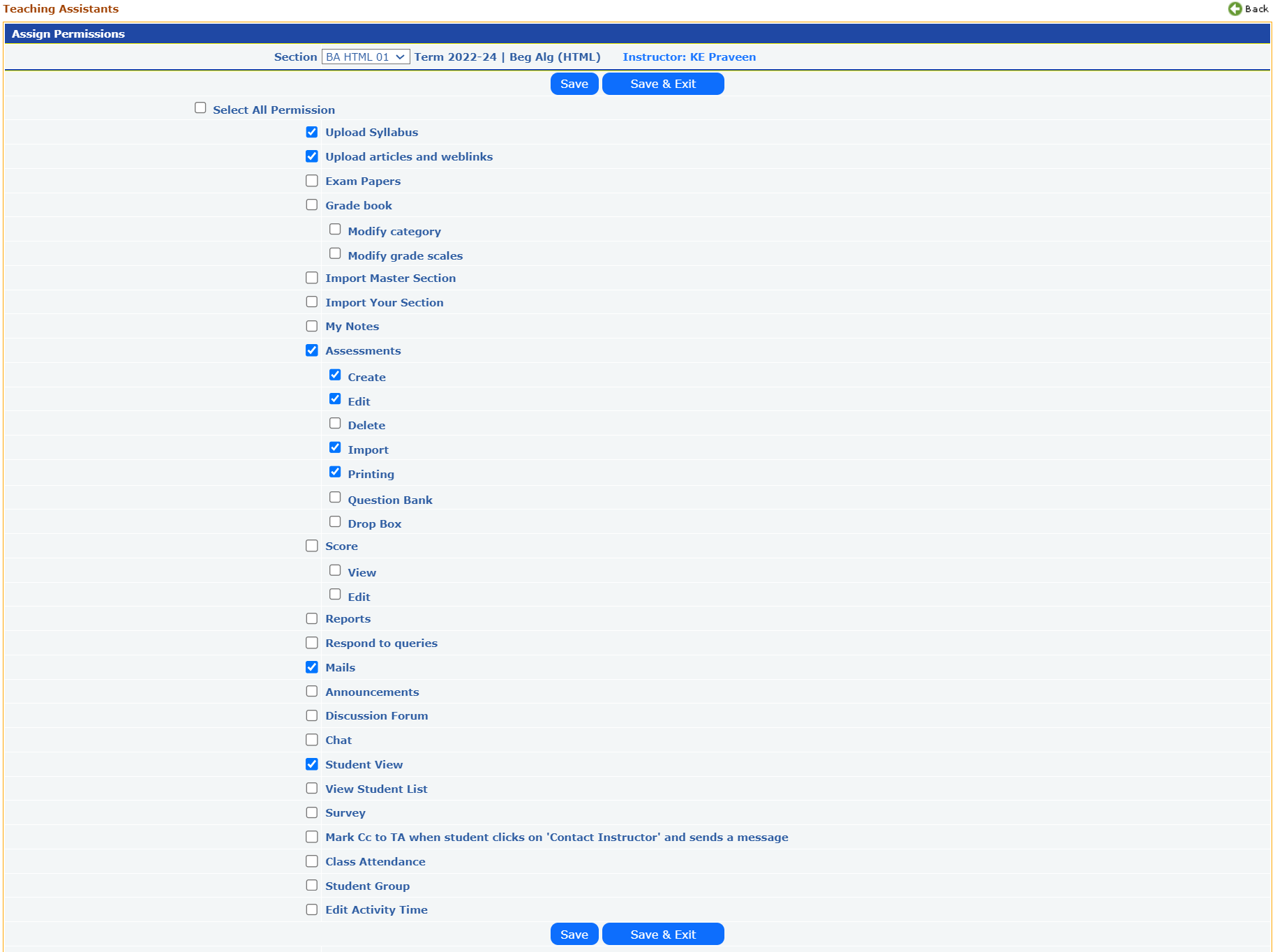Screen dimensions: 1282x952
Task: Enable the Exam Papers permission
Action: [x=312, y=181]
